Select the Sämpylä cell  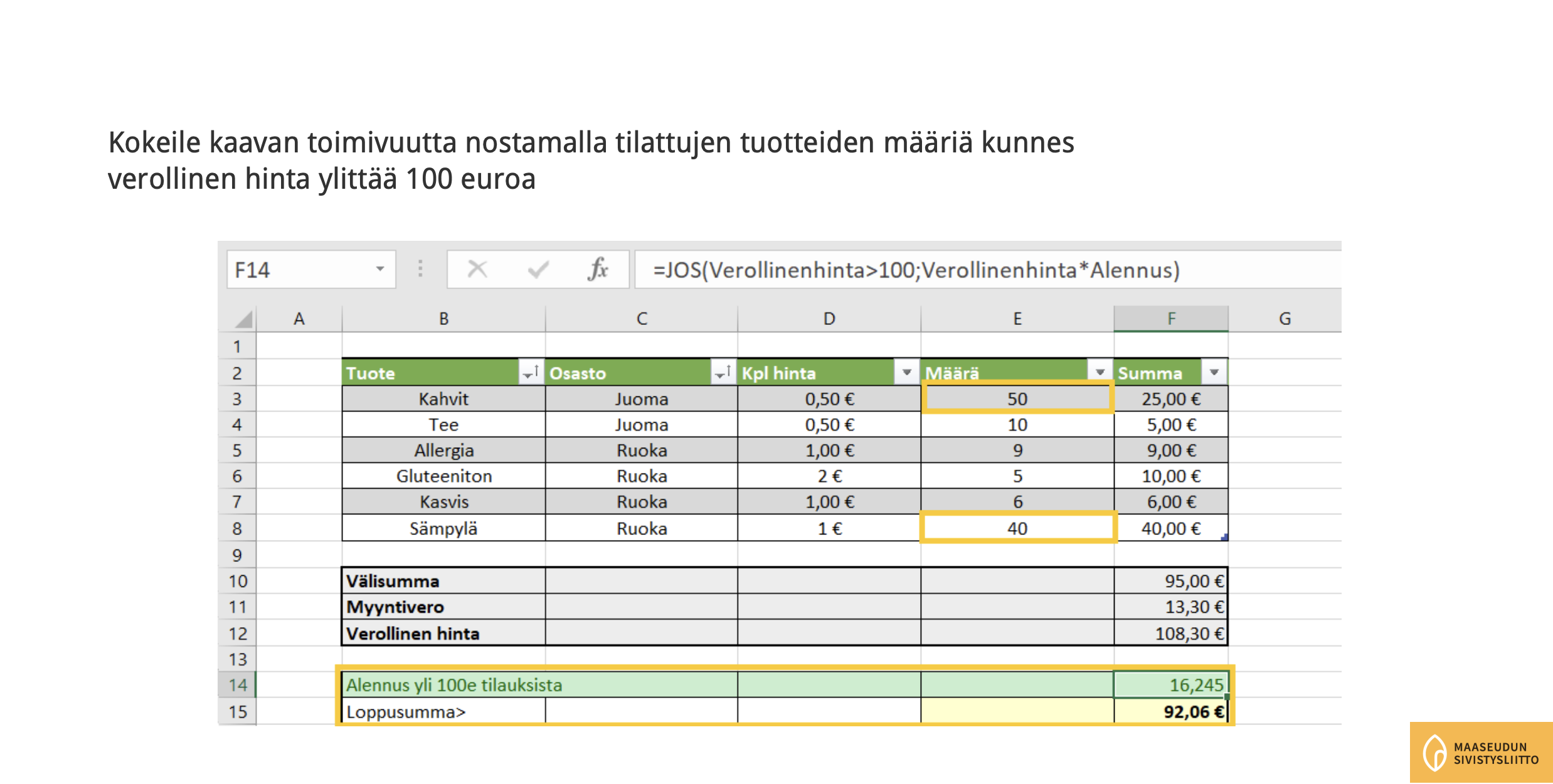443,528
